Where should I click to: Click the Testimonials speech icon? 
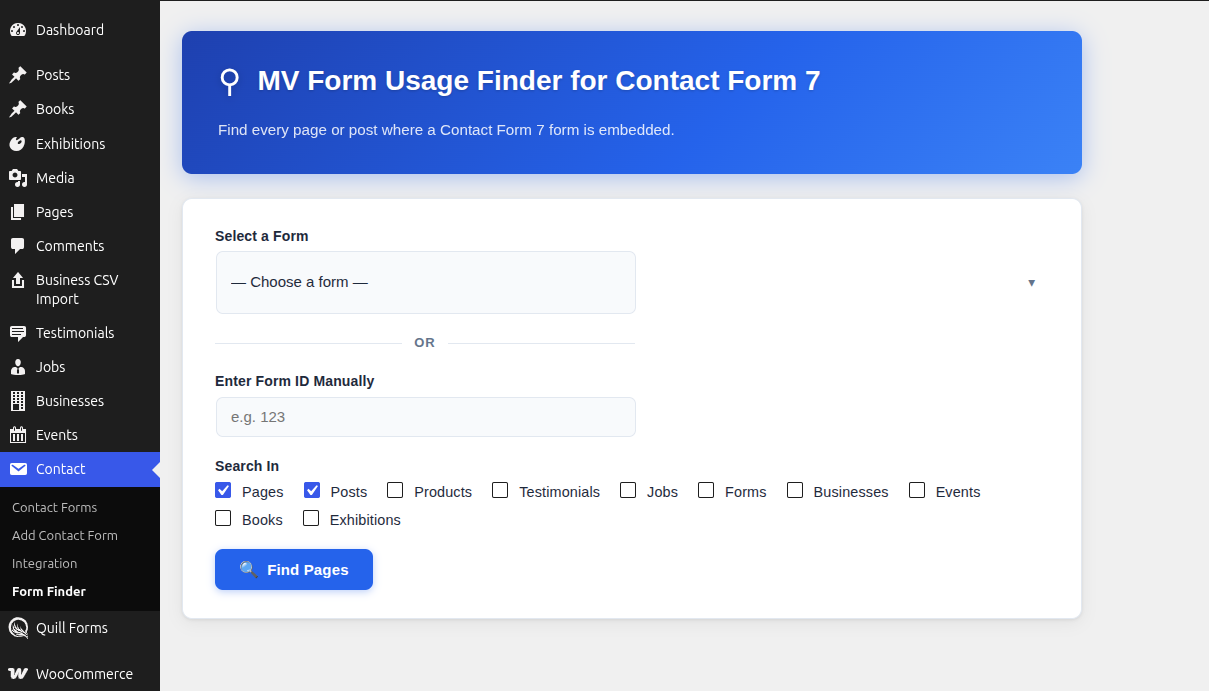coord(18,333)
